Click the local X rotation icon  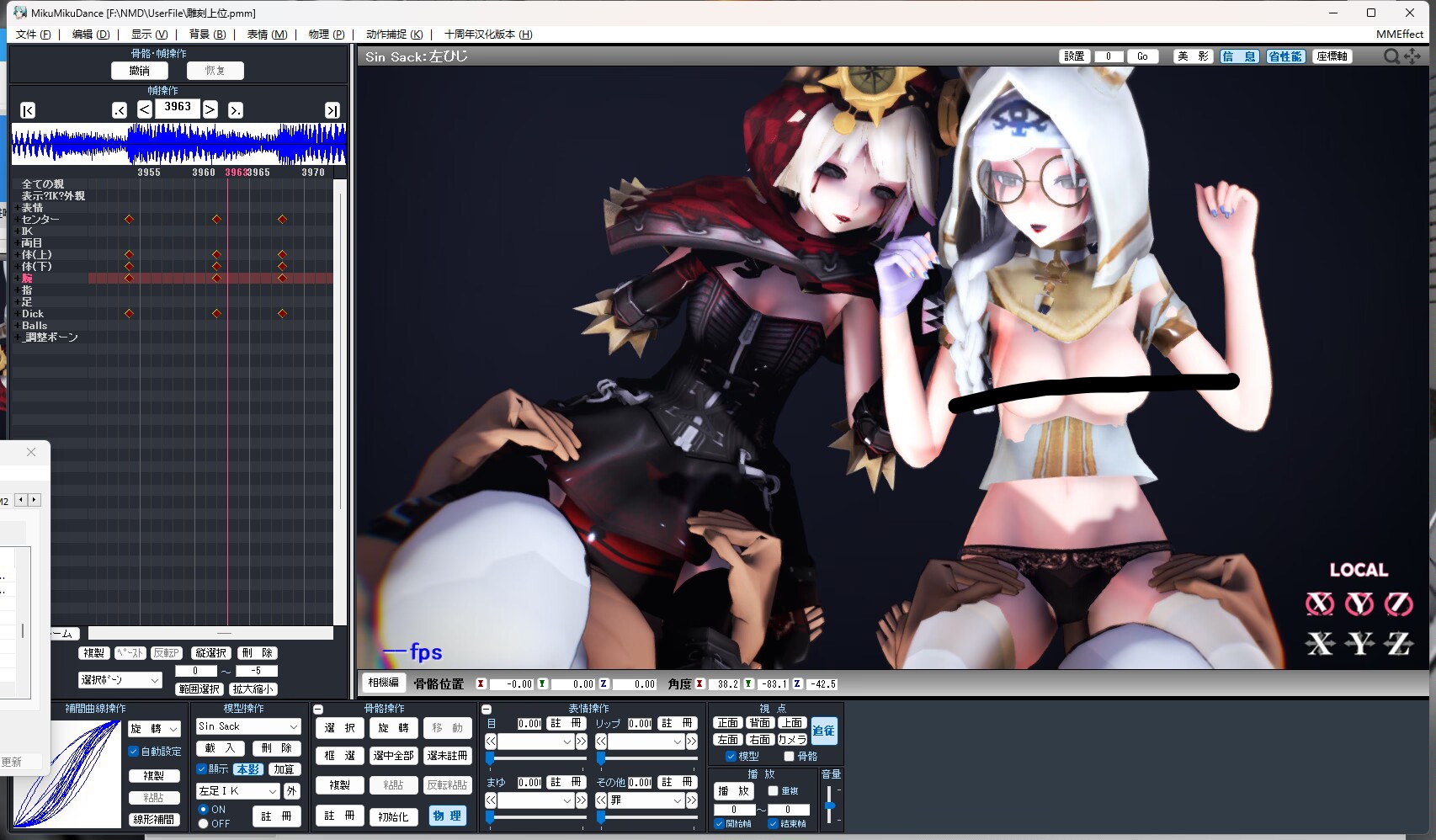[x=1319, y=603]
